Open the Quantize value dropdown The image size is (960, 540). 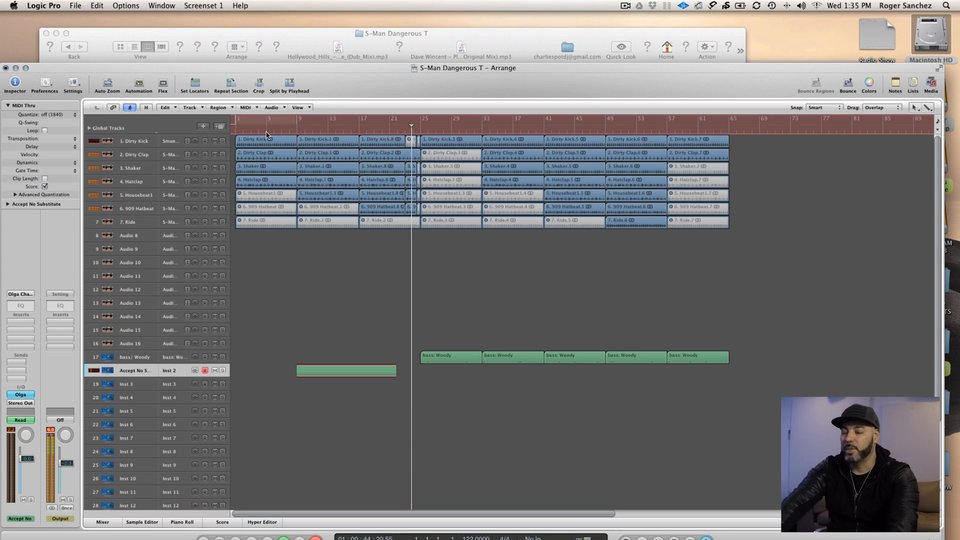point(56,114)
